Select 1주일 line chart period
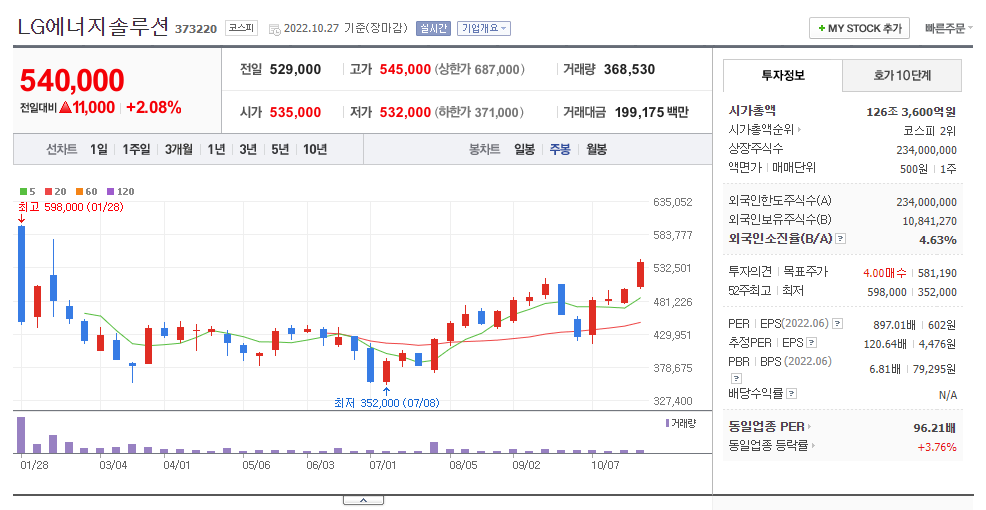 [136, 149]
